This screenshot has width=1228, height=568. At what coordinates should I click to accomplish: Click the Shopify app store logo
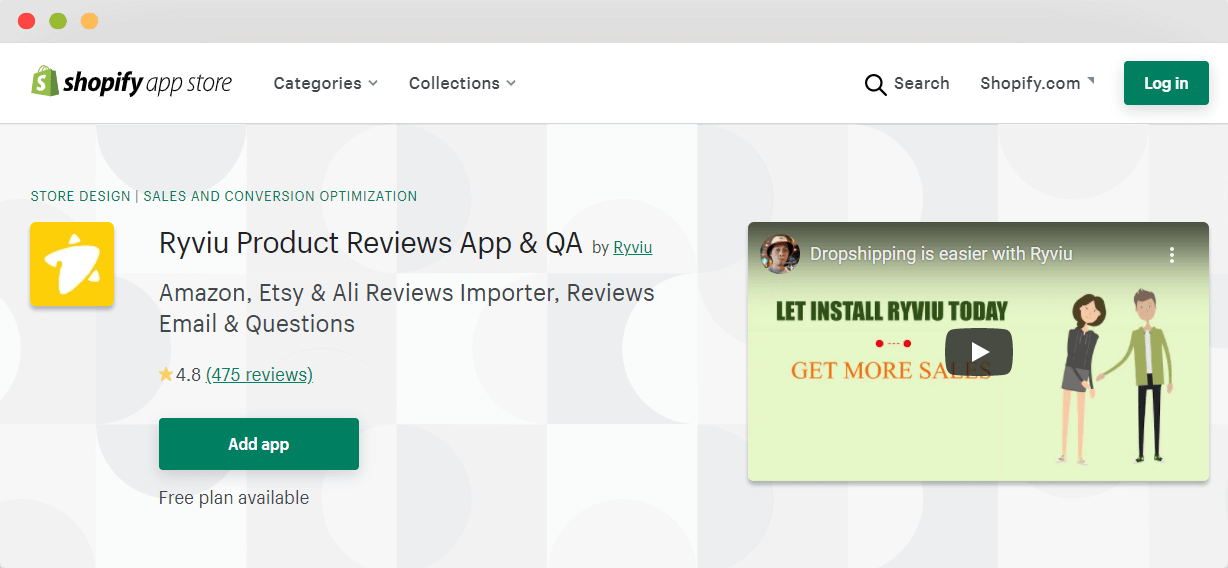coord(131,82)
